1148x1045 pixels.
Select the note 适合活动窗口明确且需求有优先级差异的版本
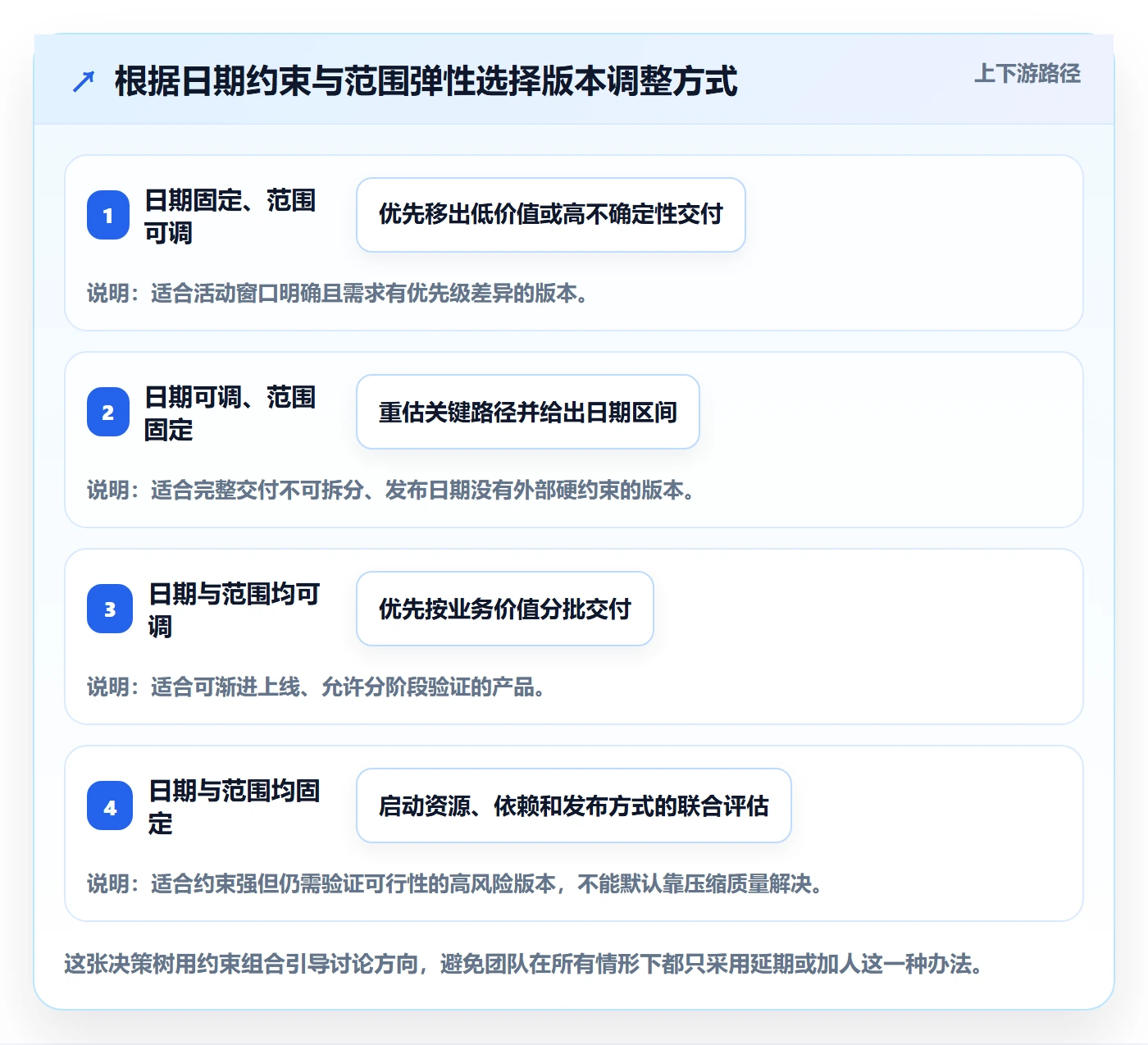(x=338, y=293)
